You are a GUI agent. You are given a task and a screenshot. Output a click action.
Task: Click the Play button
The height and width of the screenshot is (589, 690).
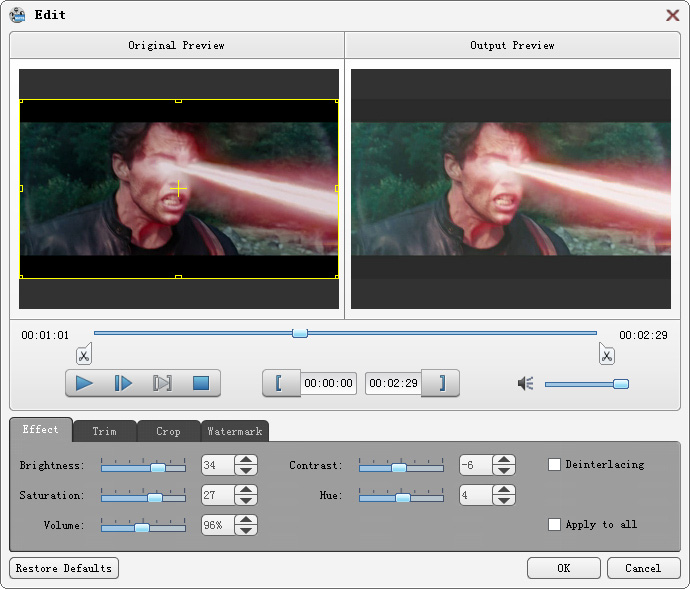pos(84,383)
